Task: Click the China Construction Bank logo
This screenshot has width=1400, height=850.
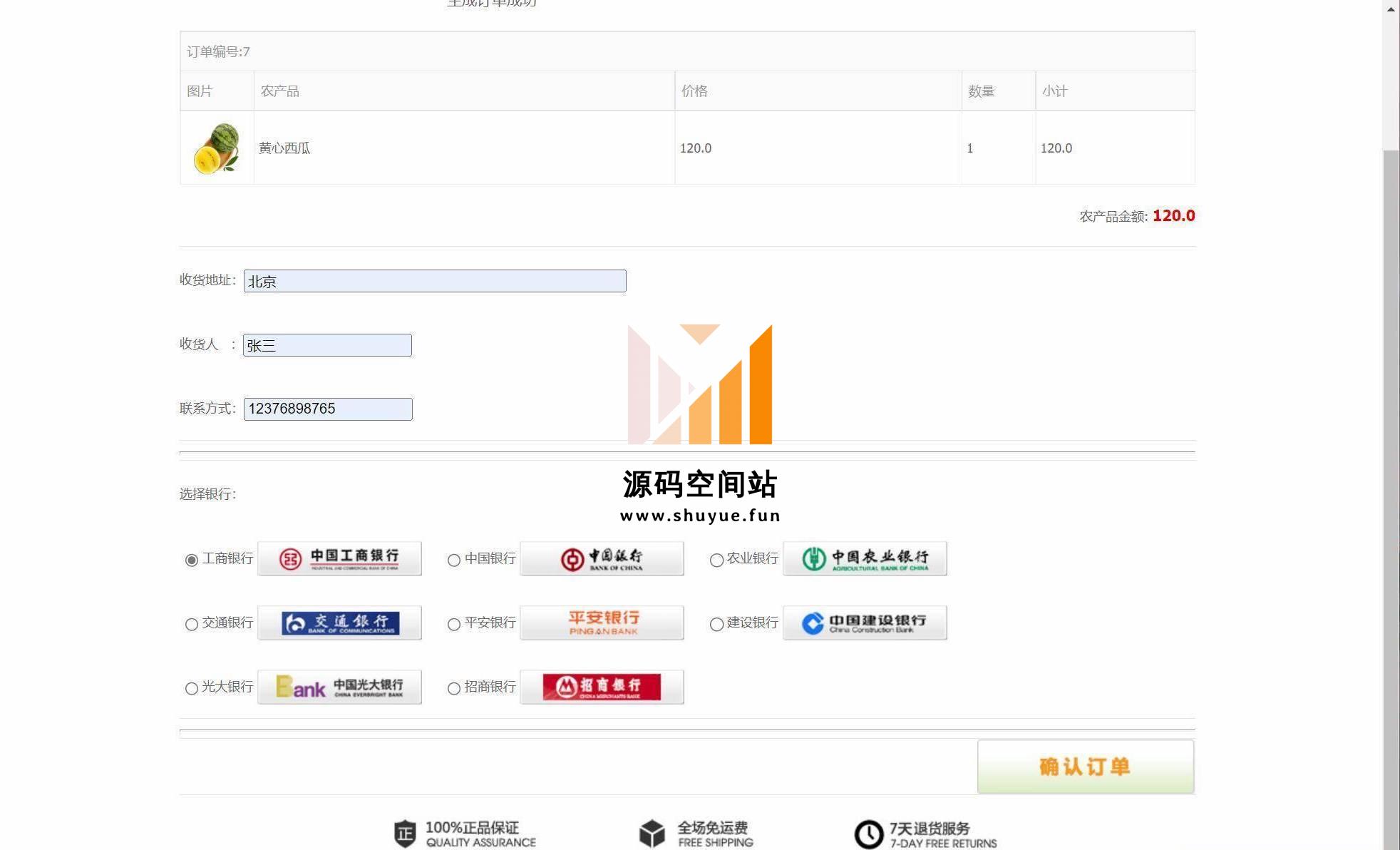Action: [865, 623]
